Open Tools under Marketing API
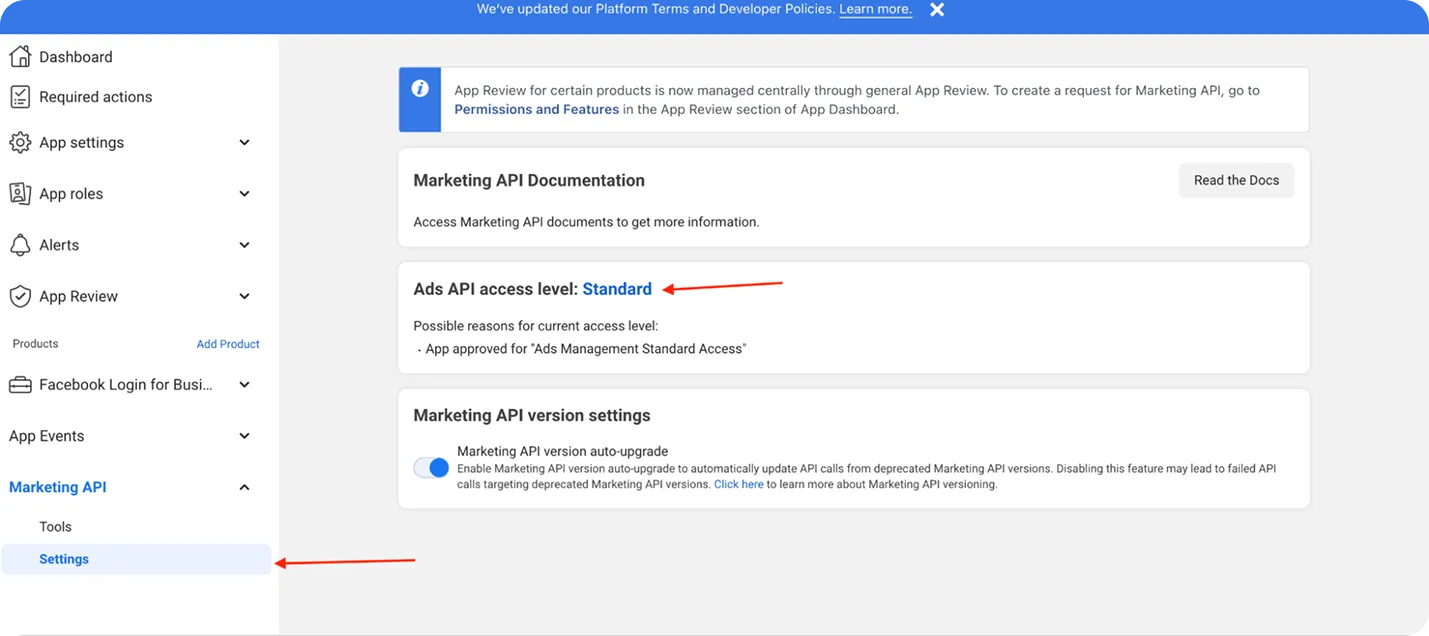This screenshot has height=636, width=1429. 56,527
